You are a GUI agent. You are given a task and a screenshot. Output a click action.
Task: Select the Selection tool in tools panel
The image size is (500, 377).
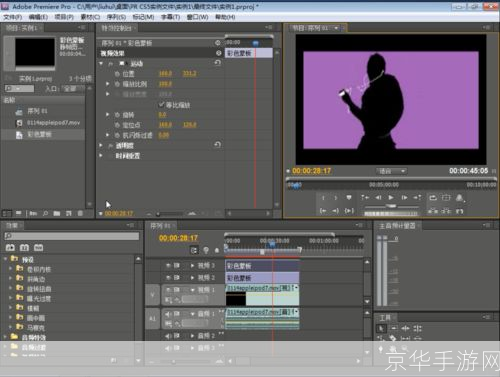pyautogui.click(x=381, y=329)
